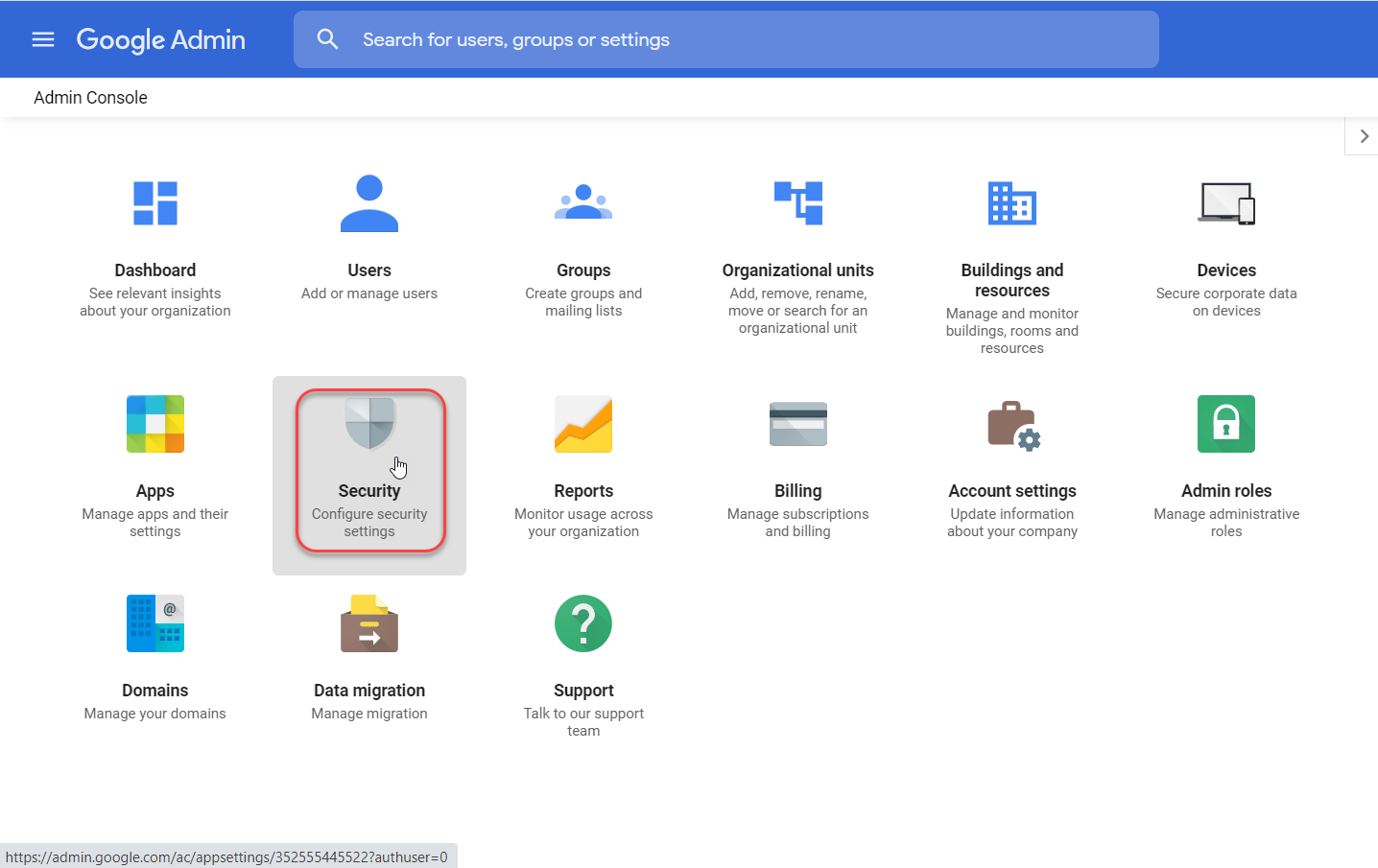
Task: Click the search magnifier icon
Action: pos(327,38)
